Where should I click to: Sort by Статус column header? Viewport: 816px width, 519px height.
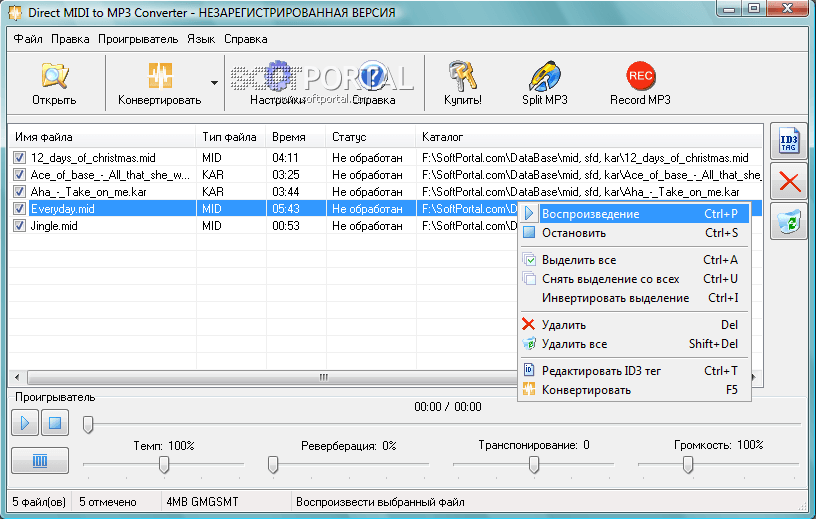point(370,137)
